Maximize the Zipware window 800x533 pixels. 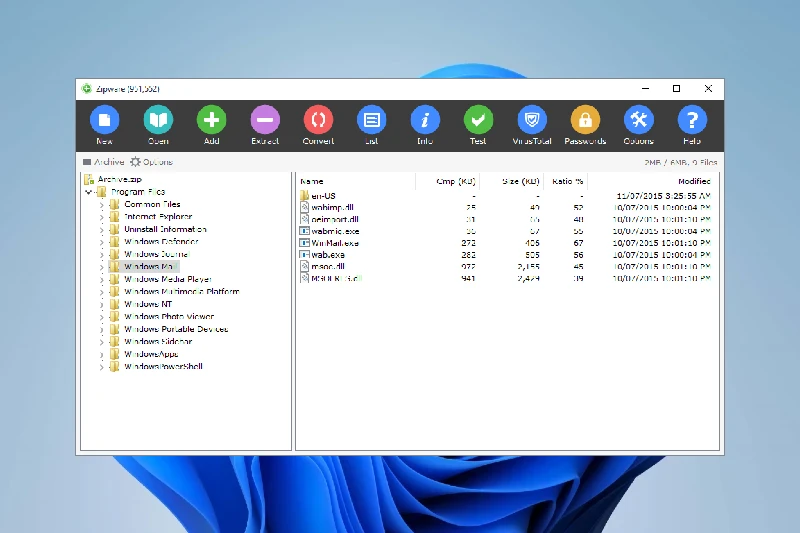(677, 89)
